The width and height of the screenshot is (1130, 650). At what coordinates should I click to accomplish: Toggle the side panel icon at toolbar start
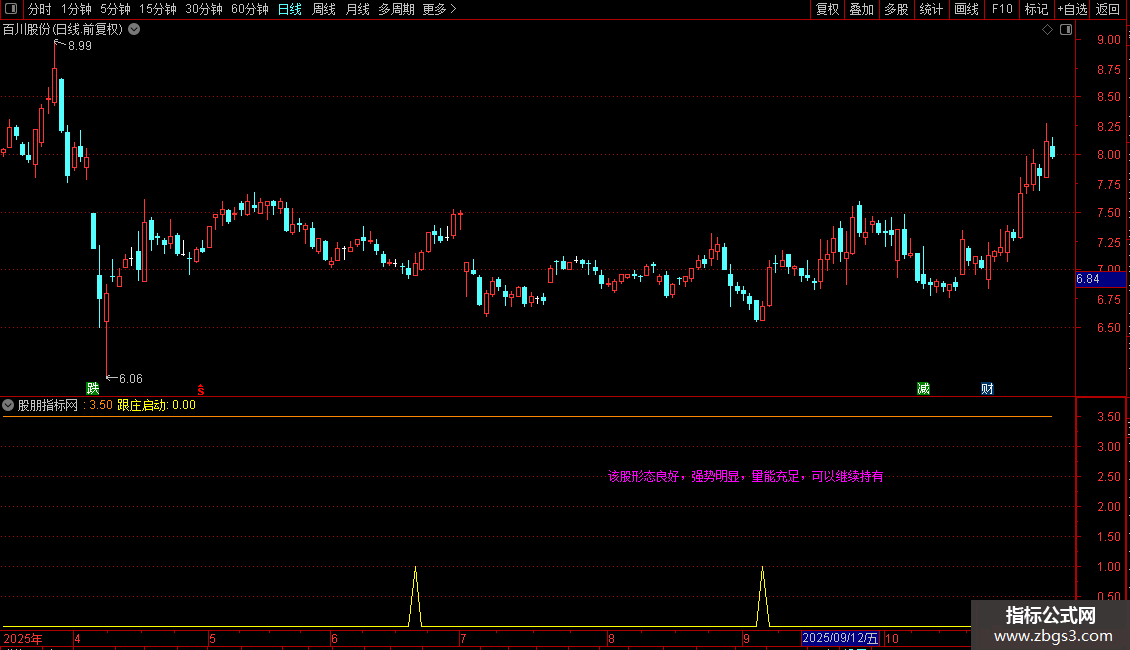11,9
